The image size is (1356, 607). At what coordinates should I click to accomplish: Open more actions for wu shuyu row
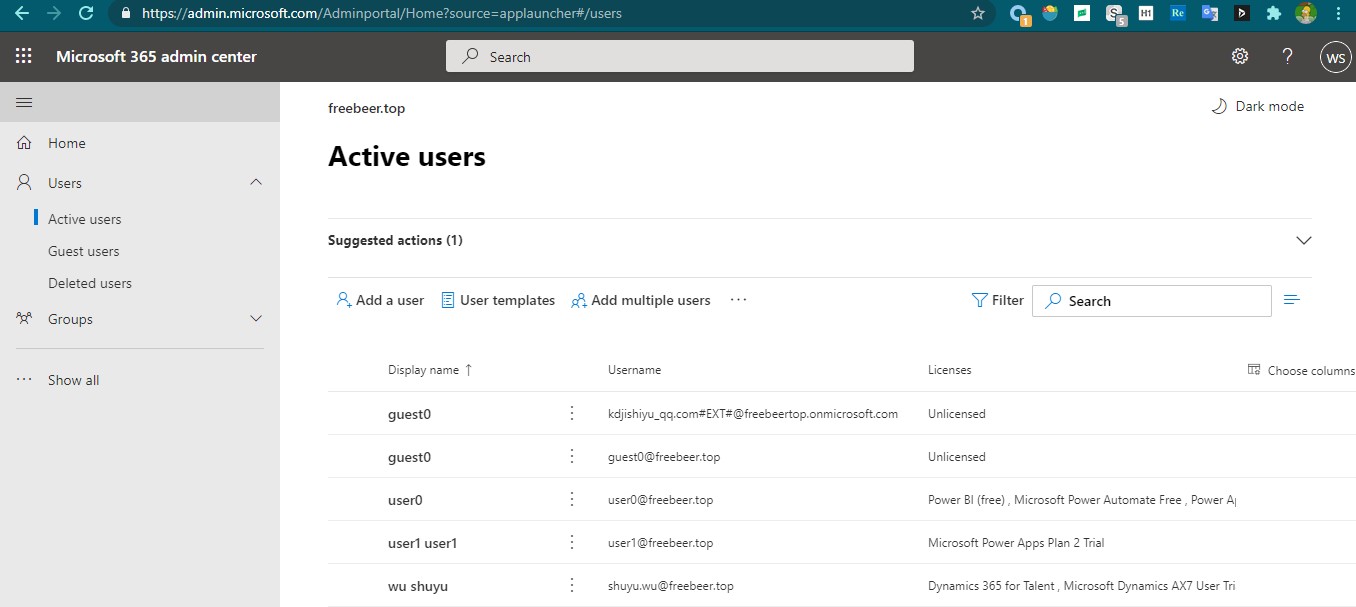(572, 585)
